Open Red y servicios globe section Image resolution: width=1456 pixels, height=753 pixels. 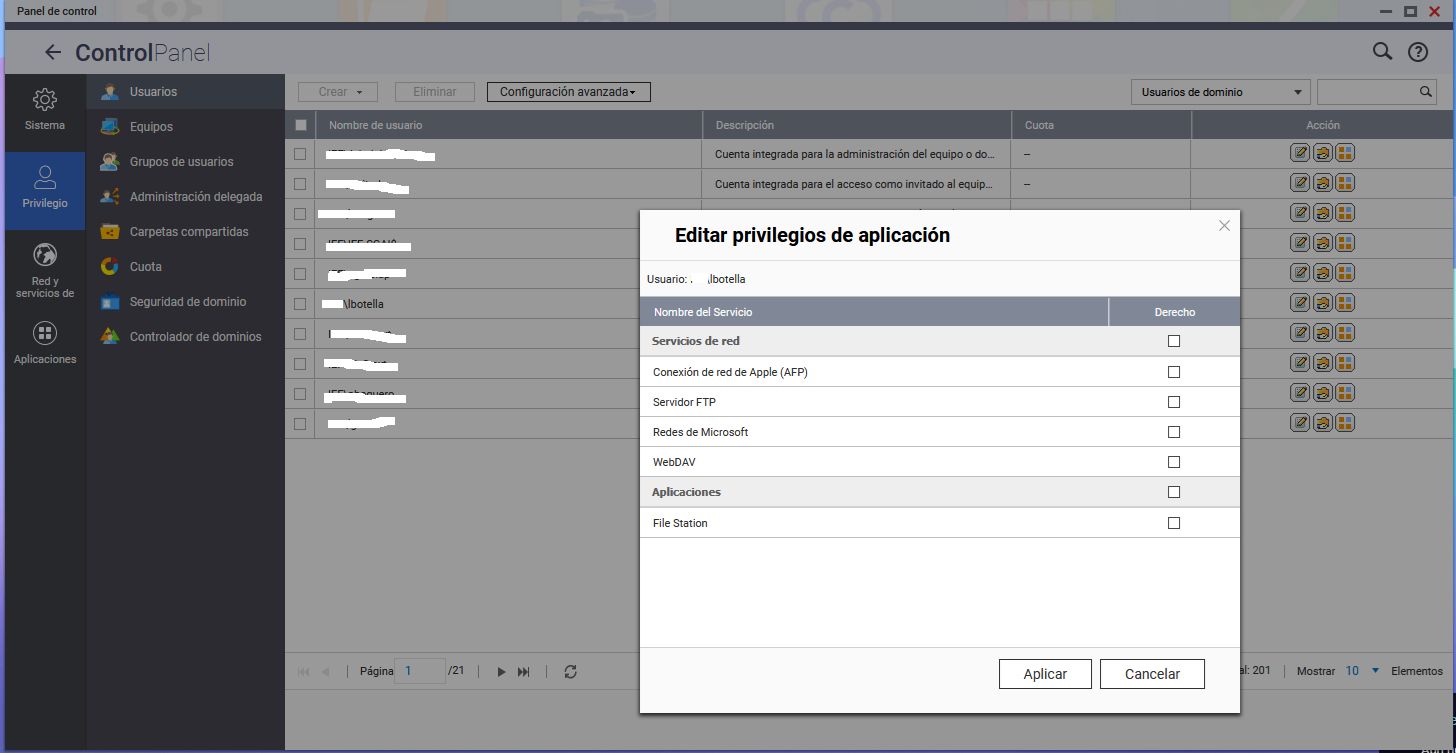(44, 270)
